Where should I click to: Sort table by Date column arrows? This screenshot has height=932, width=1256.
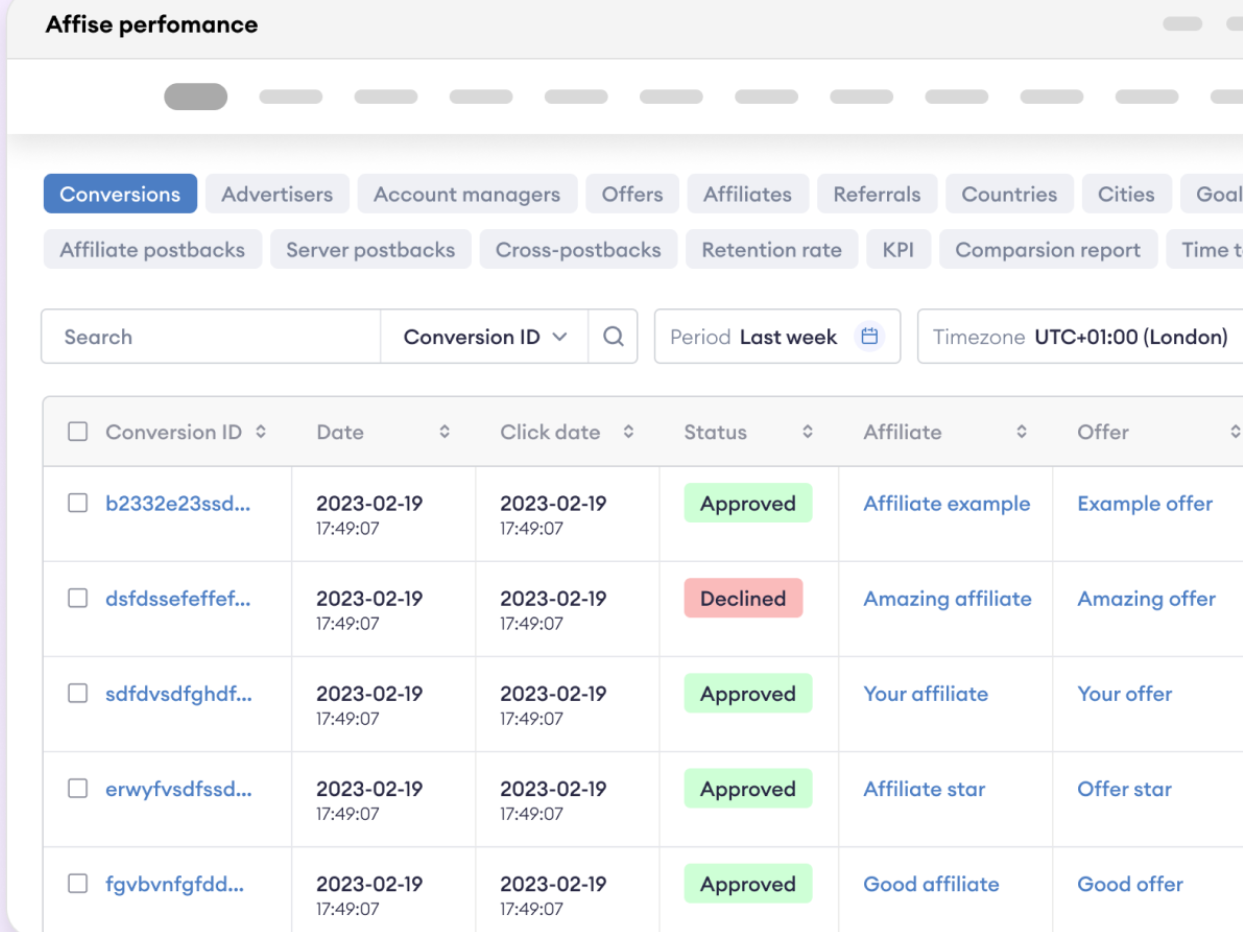(x=445, y=432)
